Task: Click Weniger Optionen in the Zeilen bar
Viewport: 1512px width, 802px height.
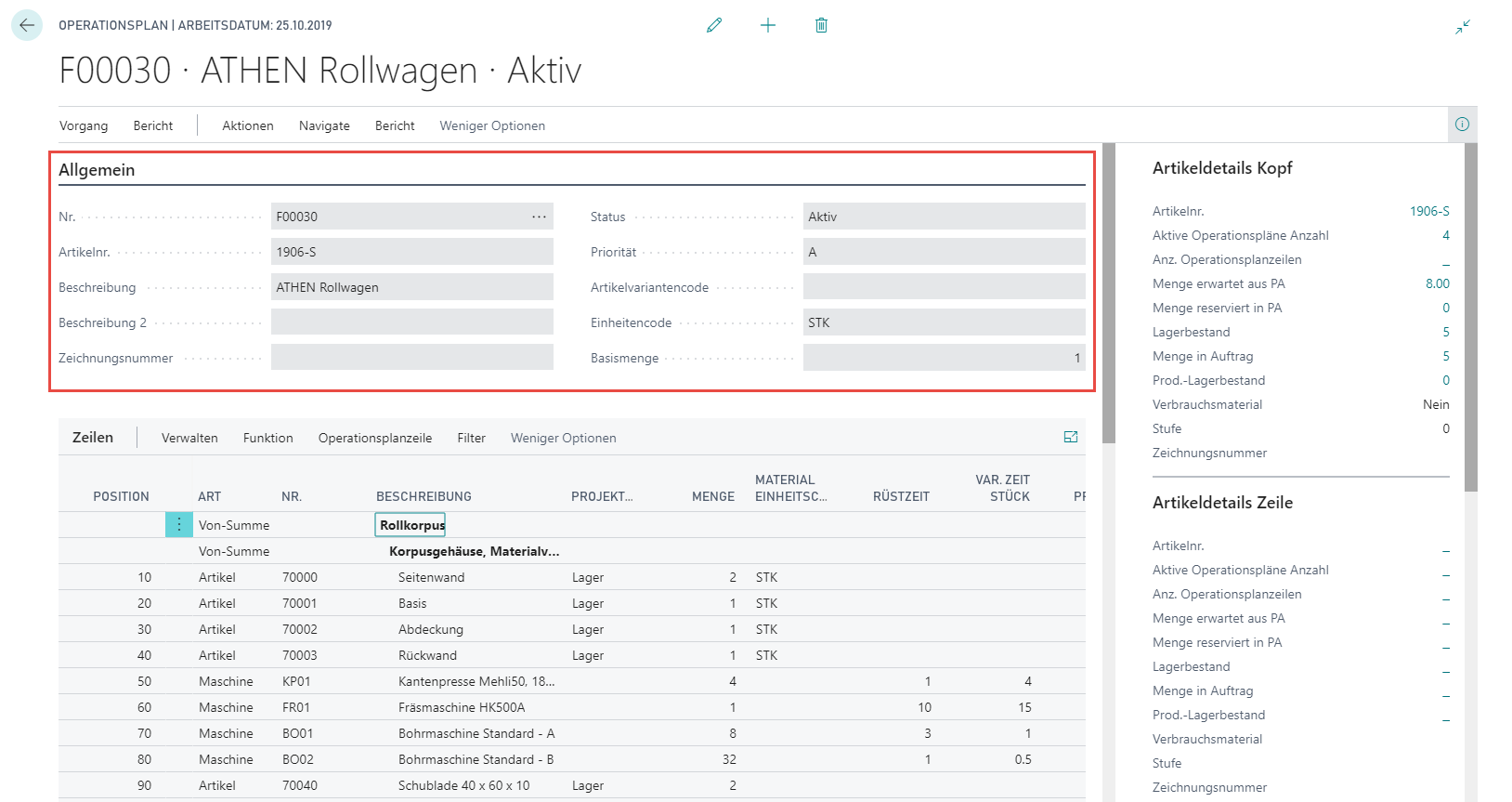Action: [564, 438]
